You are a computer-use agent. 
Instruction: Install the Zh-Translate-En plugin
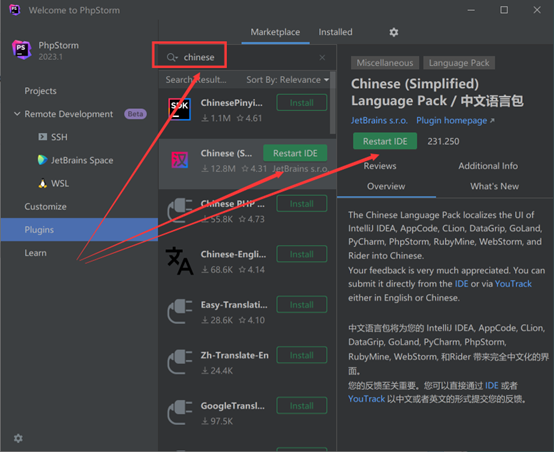tap(302, 355)
